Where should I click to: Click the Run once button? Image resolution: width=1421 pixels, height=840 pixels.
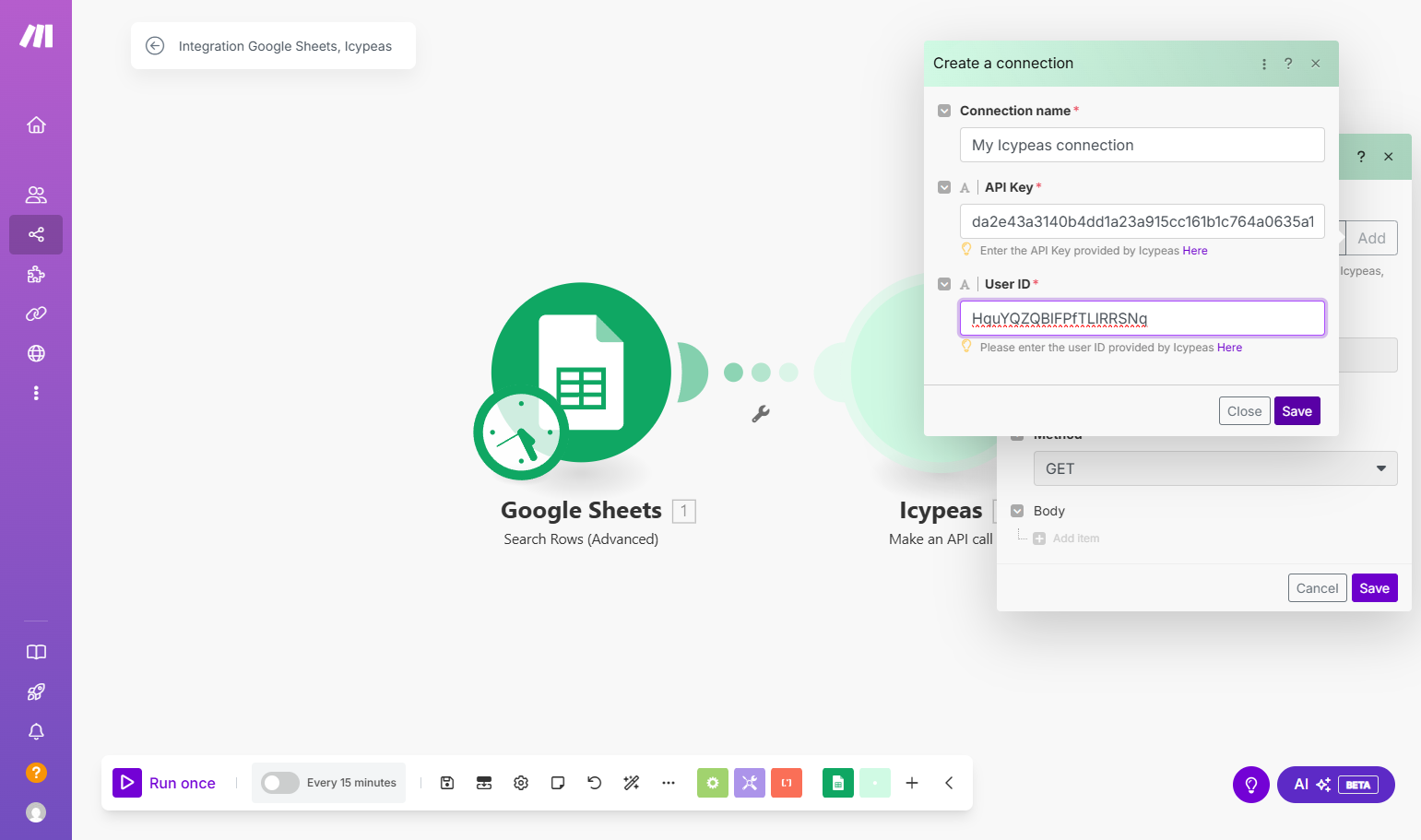tap(165, 783)
